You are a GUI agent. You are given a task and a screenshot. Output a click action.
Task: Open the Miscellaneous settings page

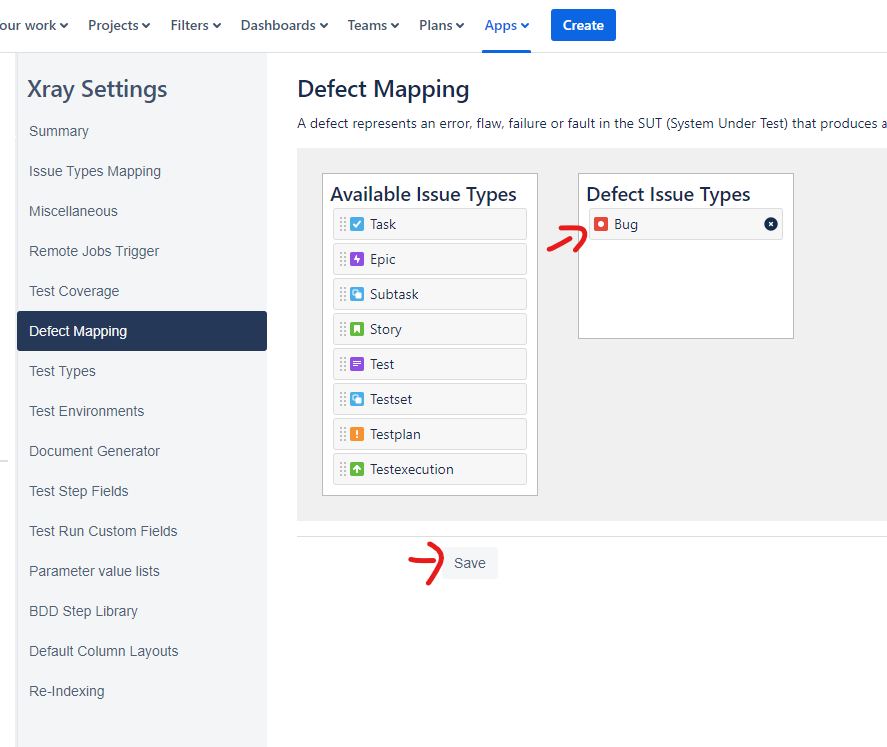(74, 211)
